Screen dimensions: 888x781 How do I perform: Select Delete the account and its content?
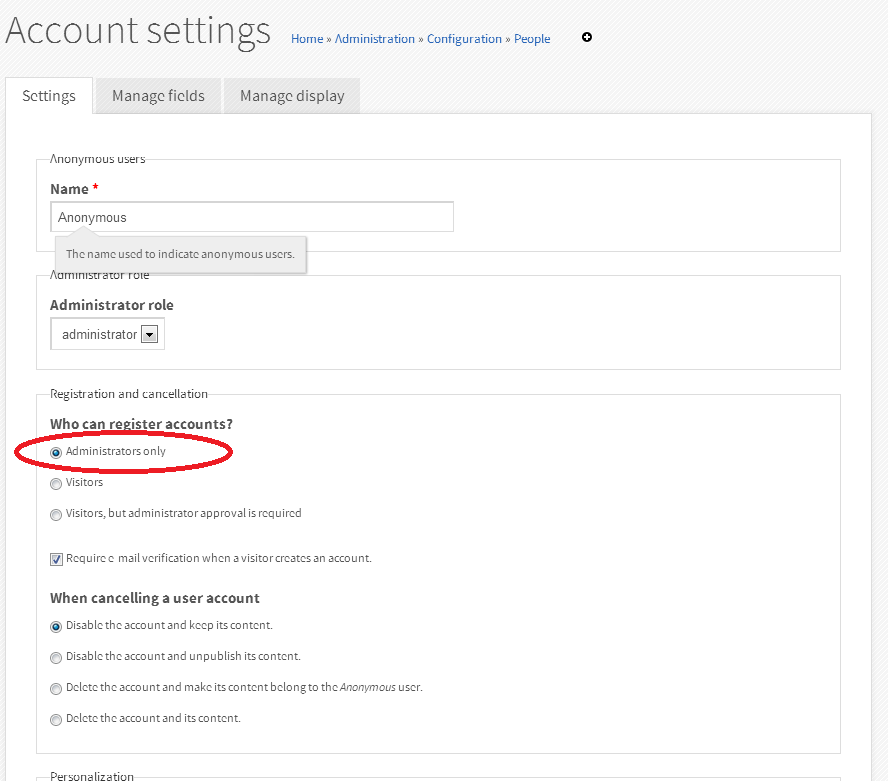point(56,719)
